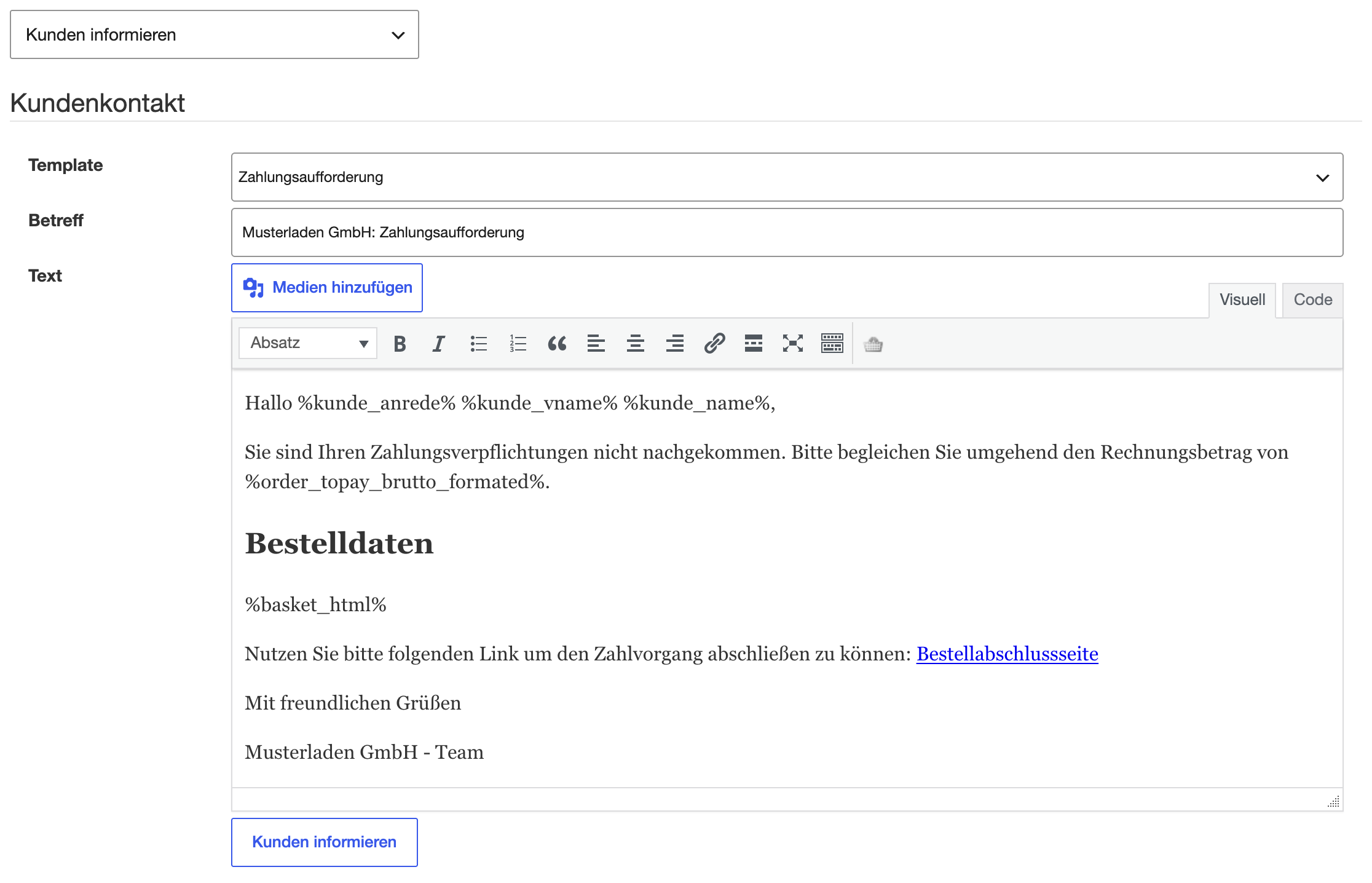Toggle the toolbar with keyboard icon

[x=832, y=344]
